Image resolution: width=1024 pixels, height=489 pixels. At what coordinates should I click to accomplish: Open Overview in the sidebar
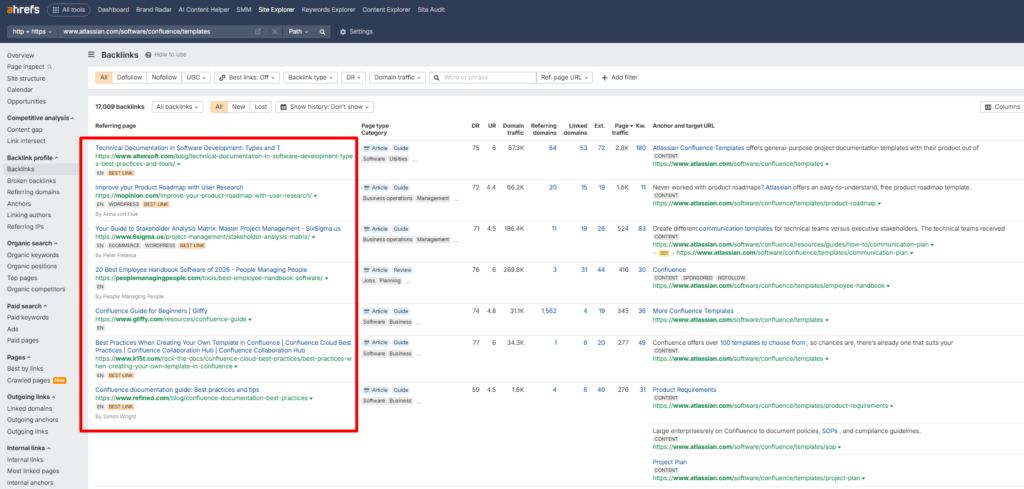tap(21, 55)
